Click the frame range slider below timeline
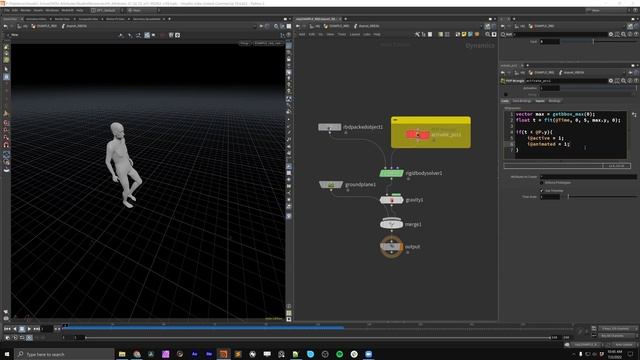This screenshot has width=640, height=360. tap(318, 338)
